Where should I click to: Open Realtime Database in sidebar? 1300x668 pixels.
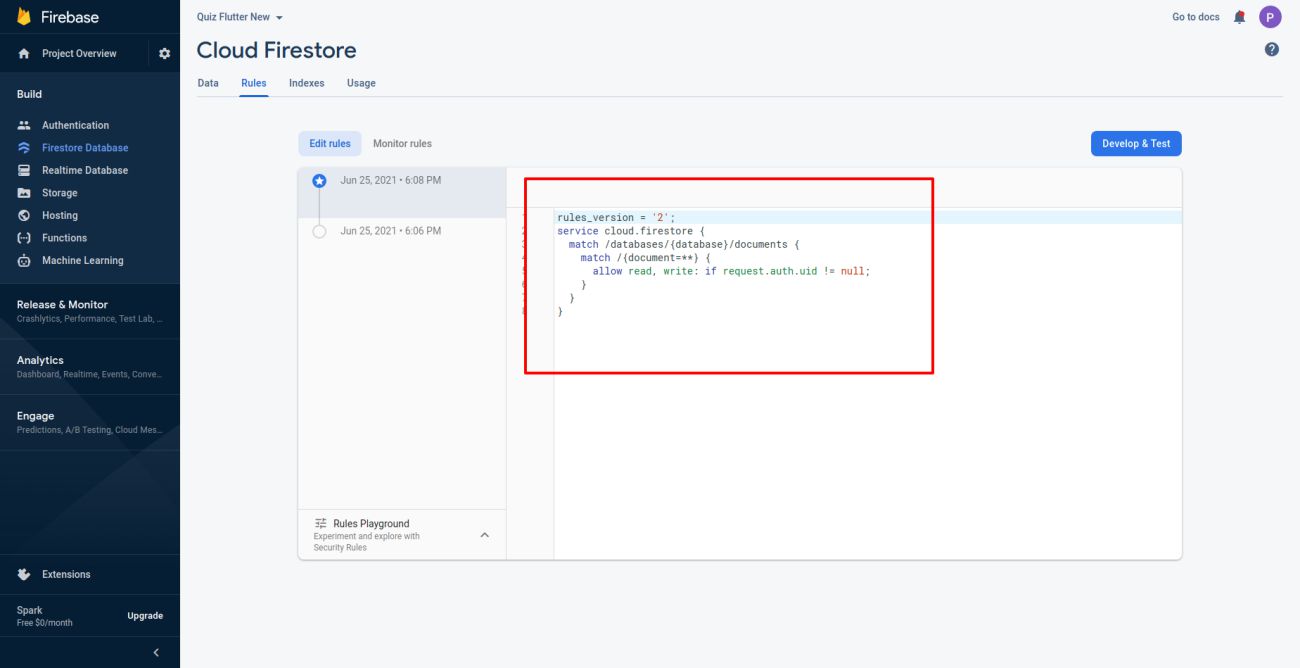coord(84,170)
